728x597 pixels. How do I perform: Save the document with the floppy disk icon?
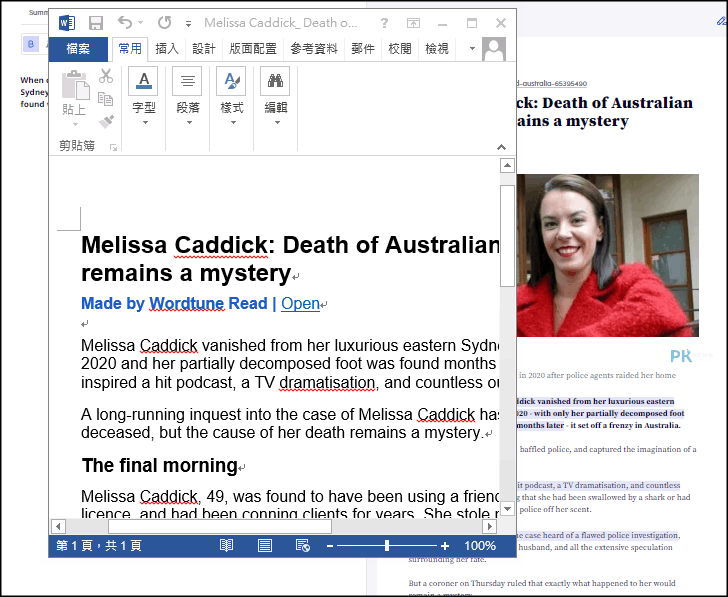click(96, 23)
